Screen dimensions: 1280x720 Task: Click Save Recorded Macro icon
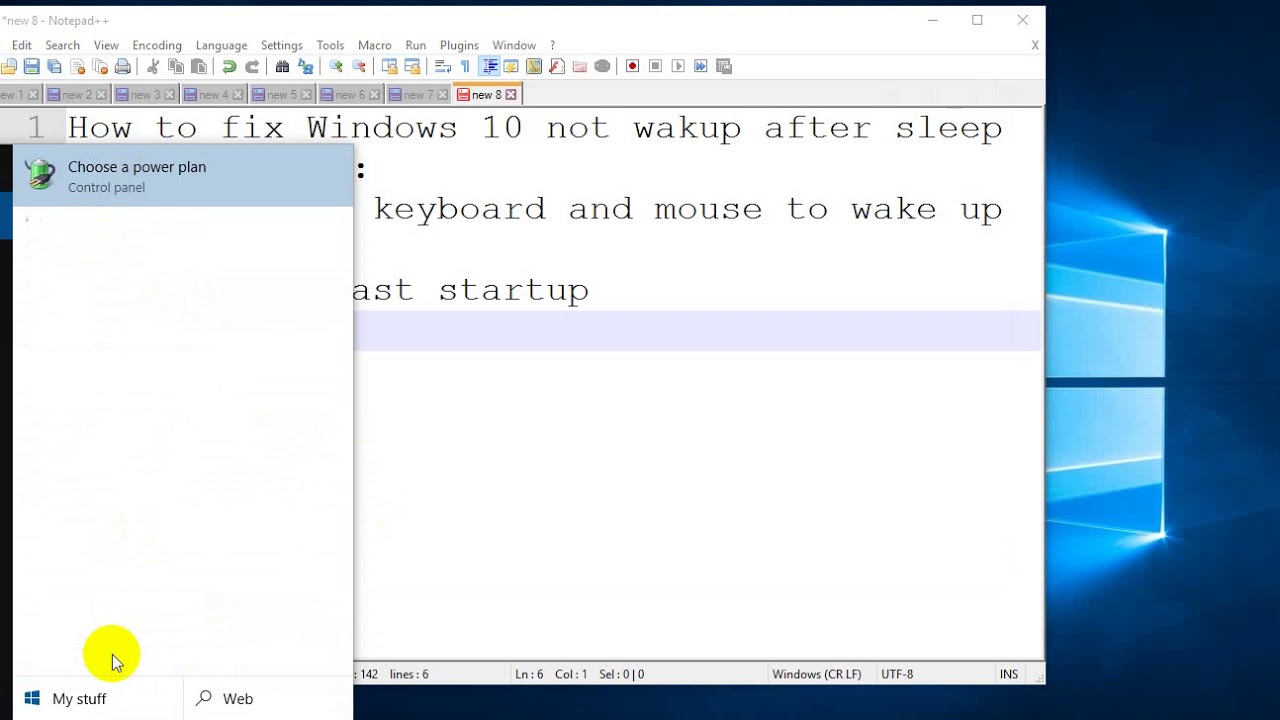pyautogui.click(x=724, y=66)
